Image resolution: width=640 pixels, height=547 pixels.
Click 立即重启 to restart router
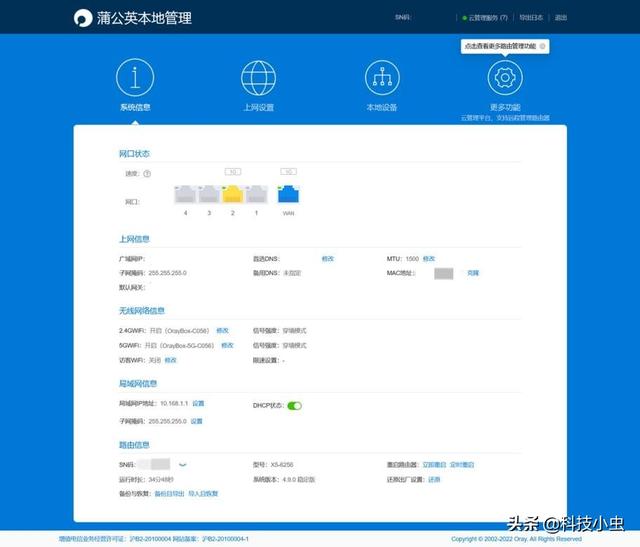point(433,465)
